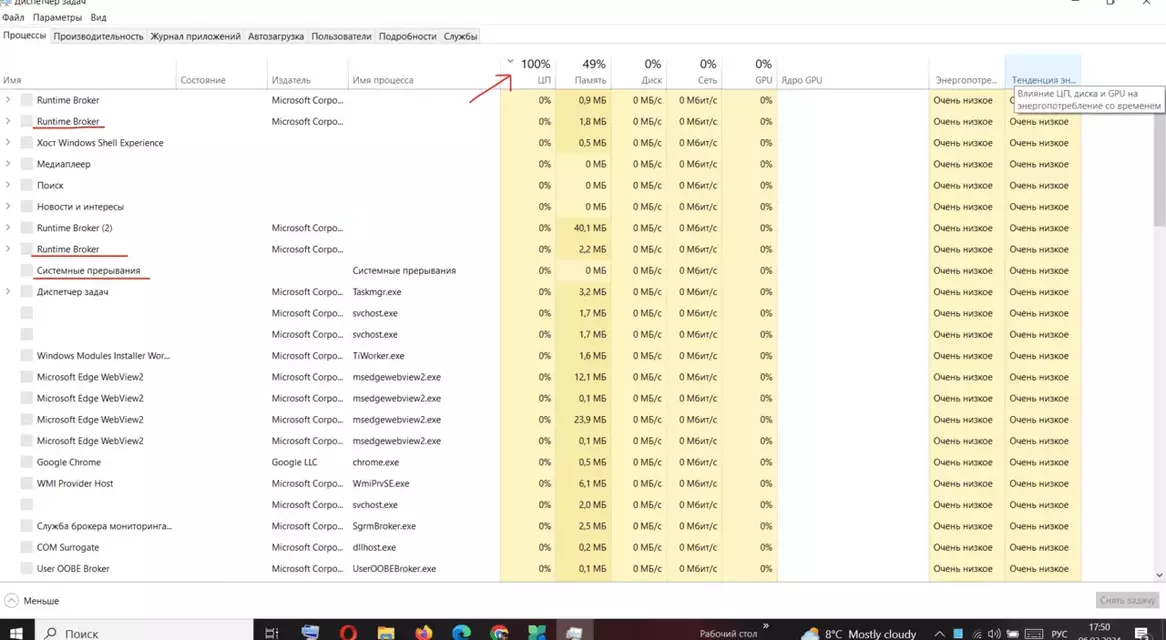Open the Параметры menu
The width and height of the screenshot is (1166, 640).
click(x=57, y=17)
